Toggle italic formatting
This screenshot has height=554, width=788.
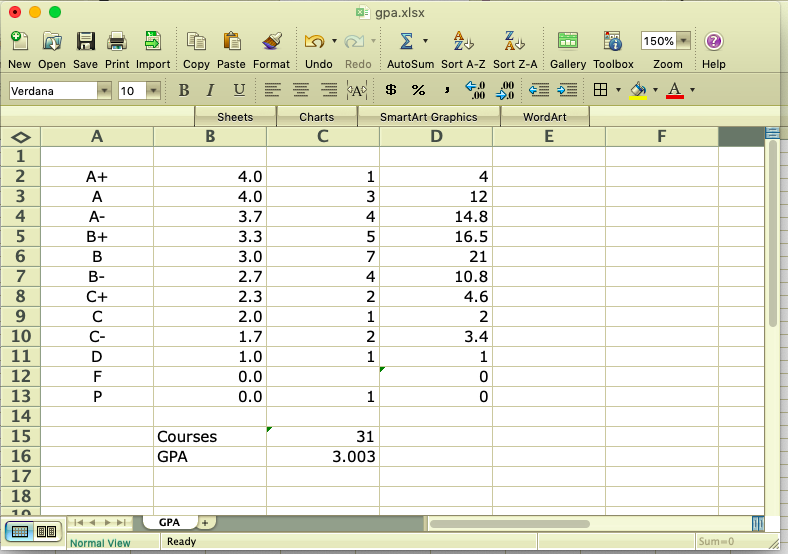tap(210, 90)
